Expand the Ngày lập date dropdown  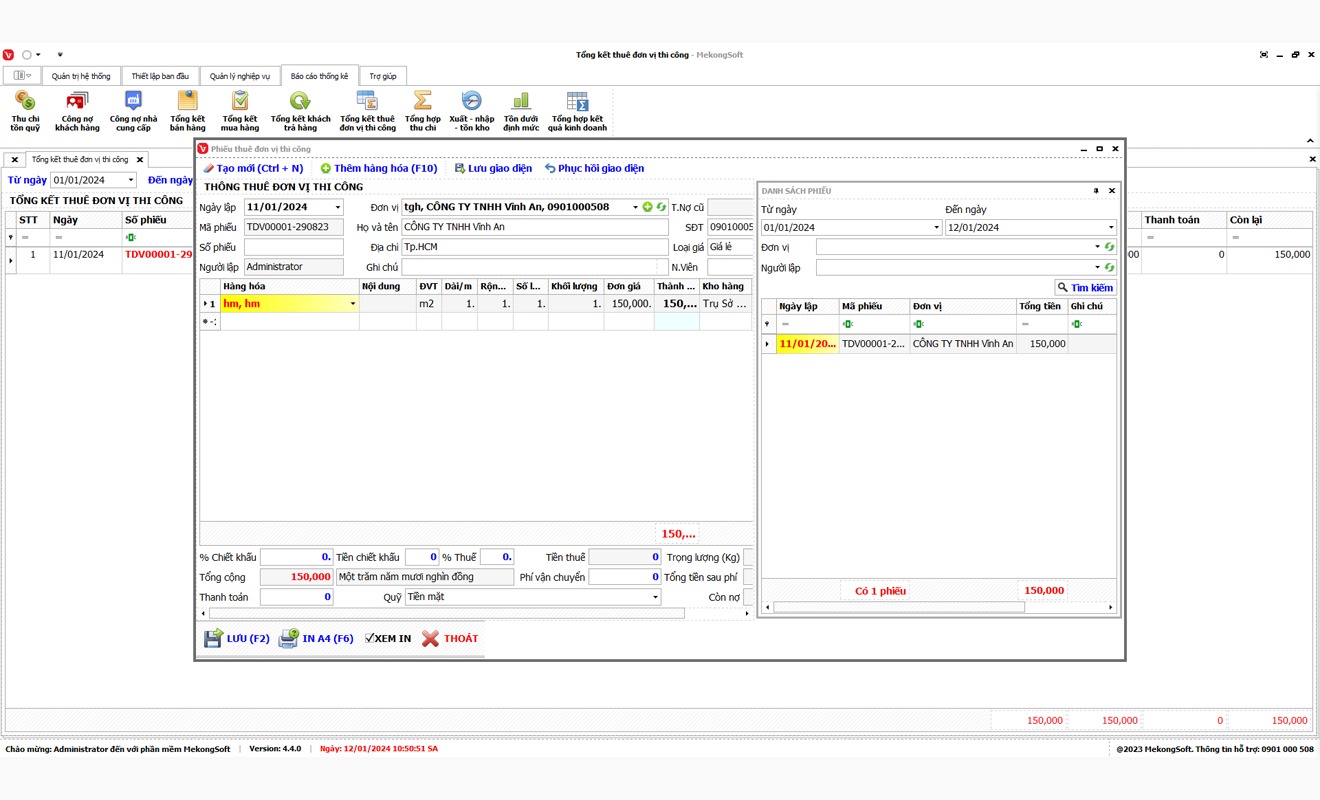click(x=337, y=208)
